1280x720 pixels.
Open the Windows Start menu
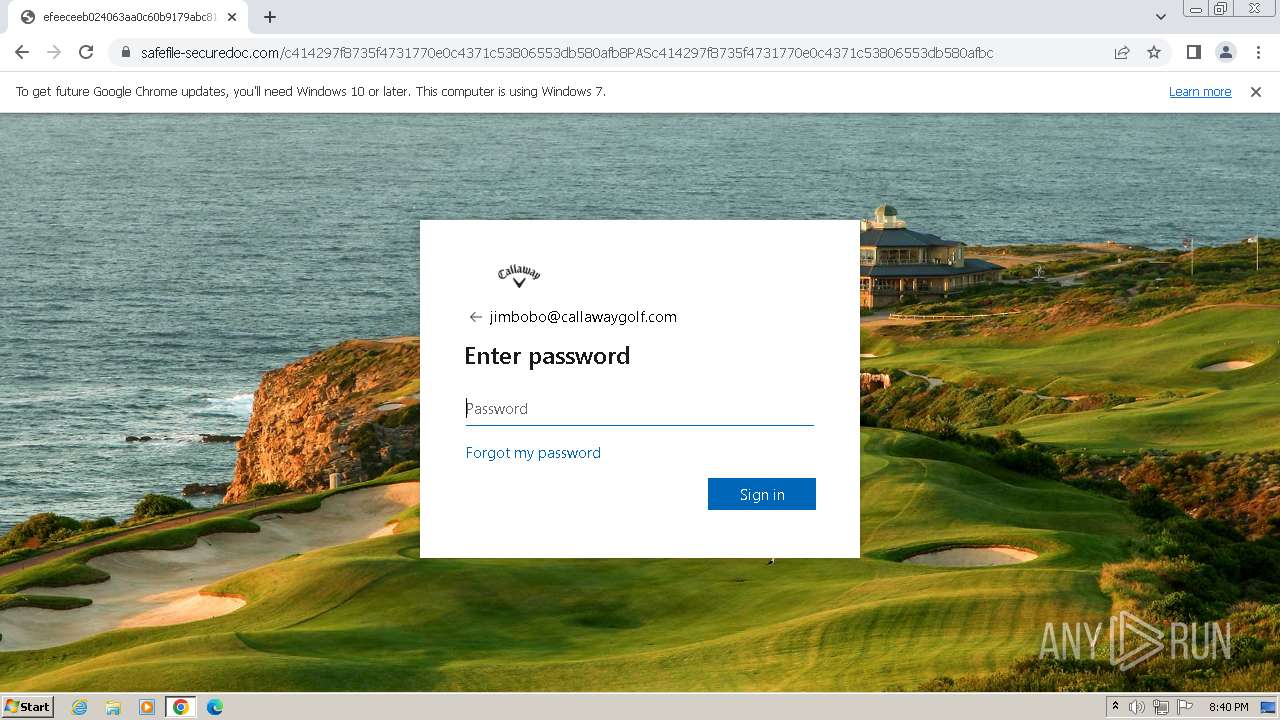point(28,707)
